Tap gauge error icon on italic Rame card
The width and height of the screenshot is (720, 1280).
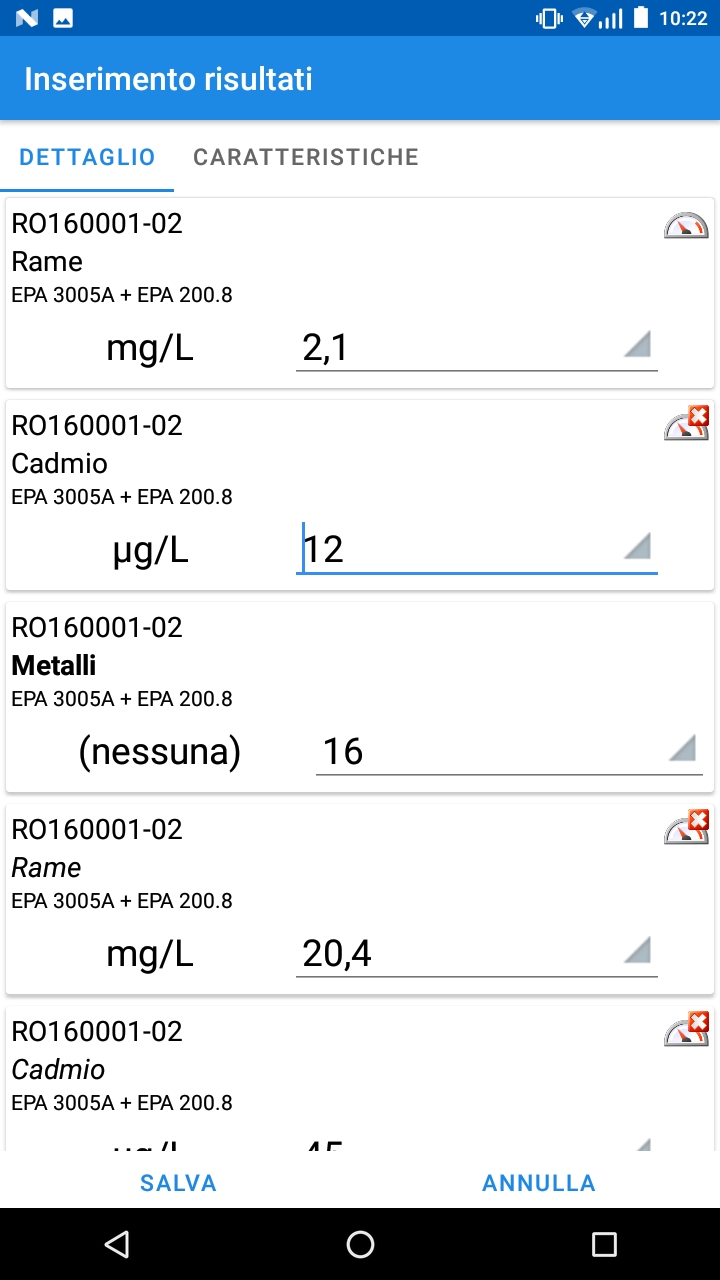click(686, 828)
